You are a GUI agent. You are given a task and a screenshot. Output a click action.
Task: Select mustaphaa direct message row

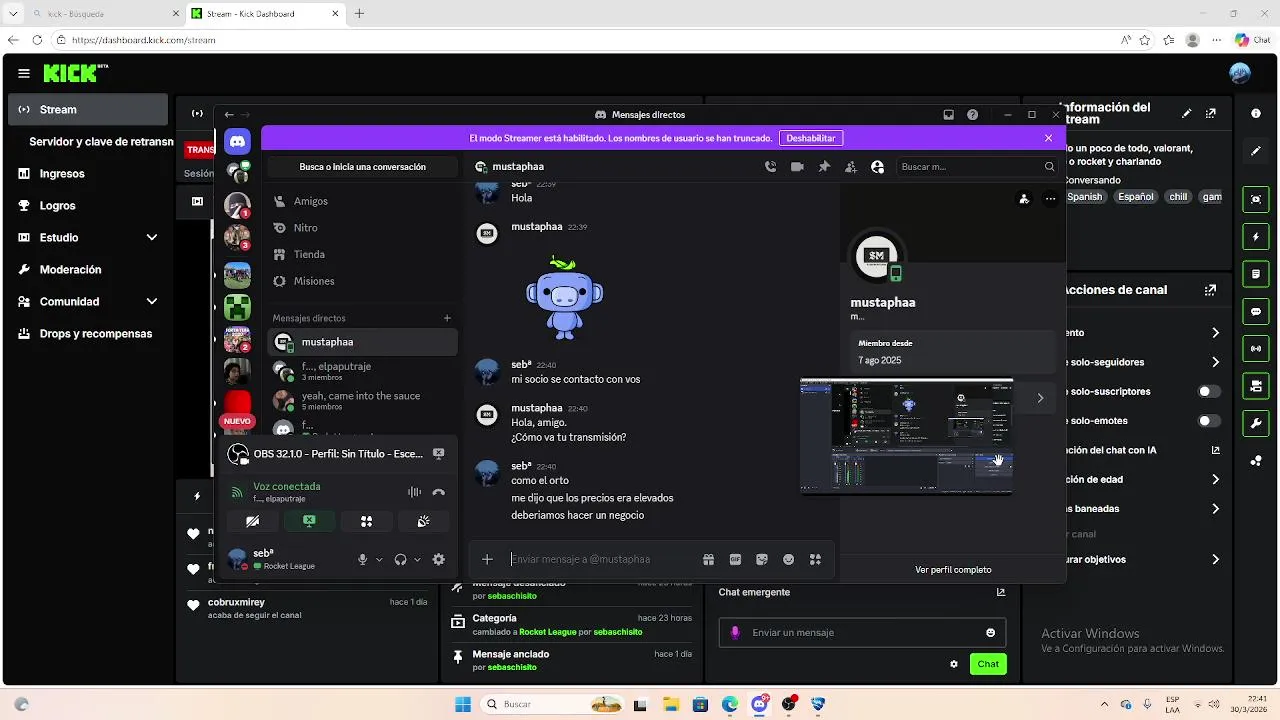363,342
